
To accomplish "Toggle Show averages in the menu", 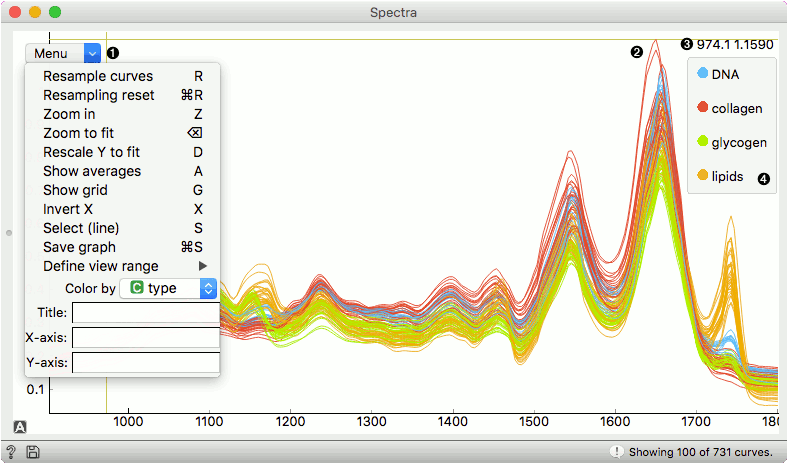I will tap(92, 171).
